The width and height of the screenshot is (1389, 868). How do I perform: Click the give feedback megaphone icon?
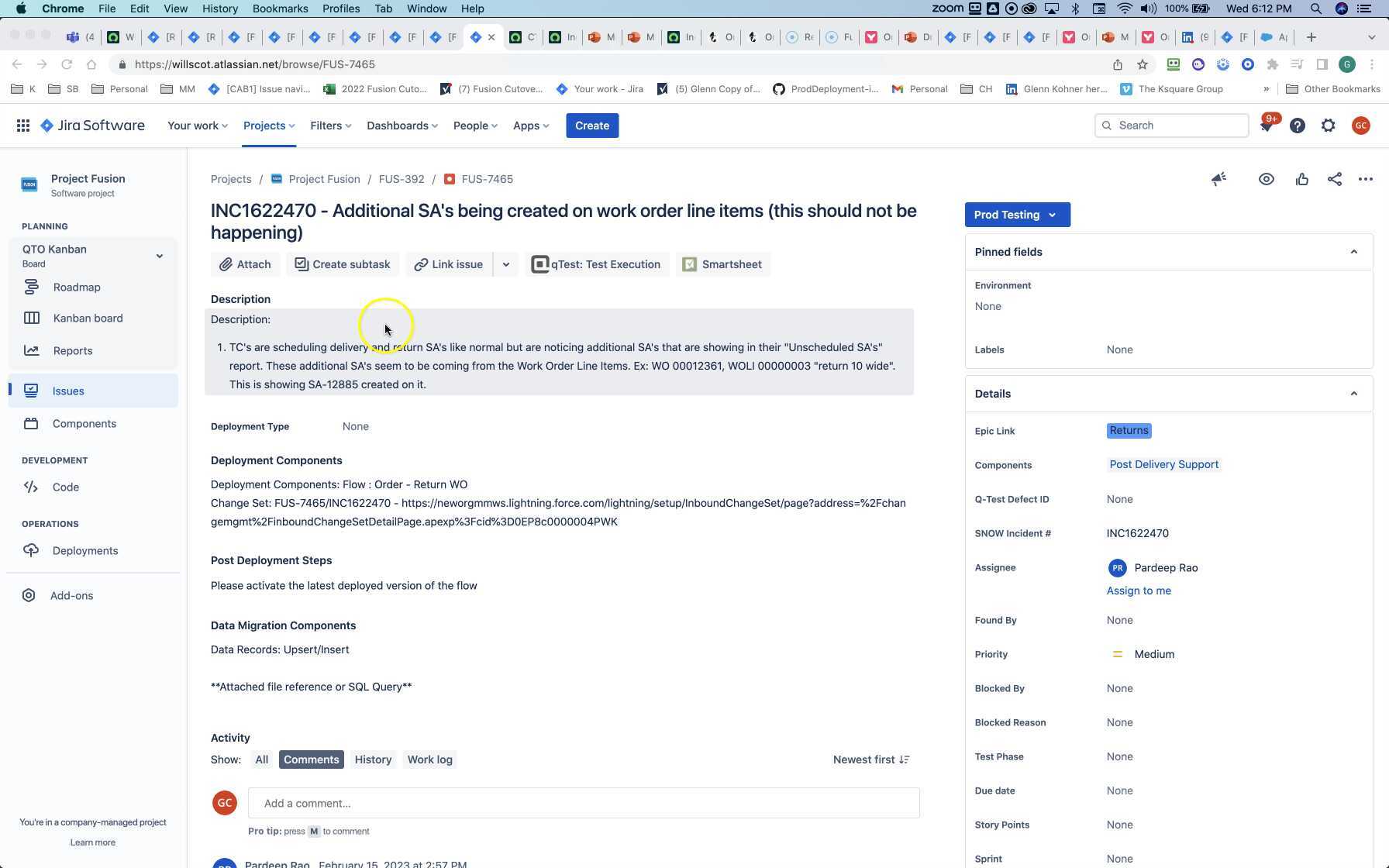[1218, 179]
